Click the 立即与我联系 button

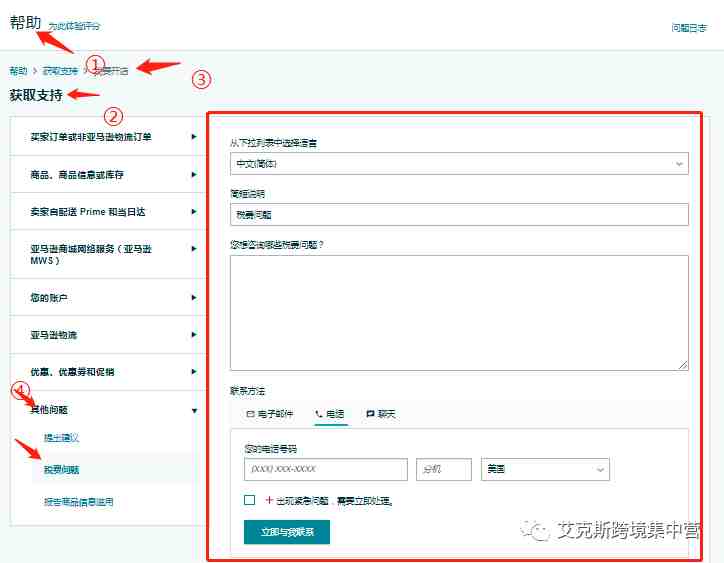pos(287,532)
